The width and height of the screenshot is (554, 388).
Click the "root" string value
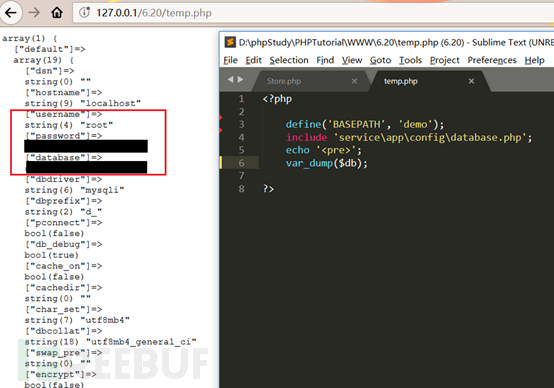(x=97, y=125)
